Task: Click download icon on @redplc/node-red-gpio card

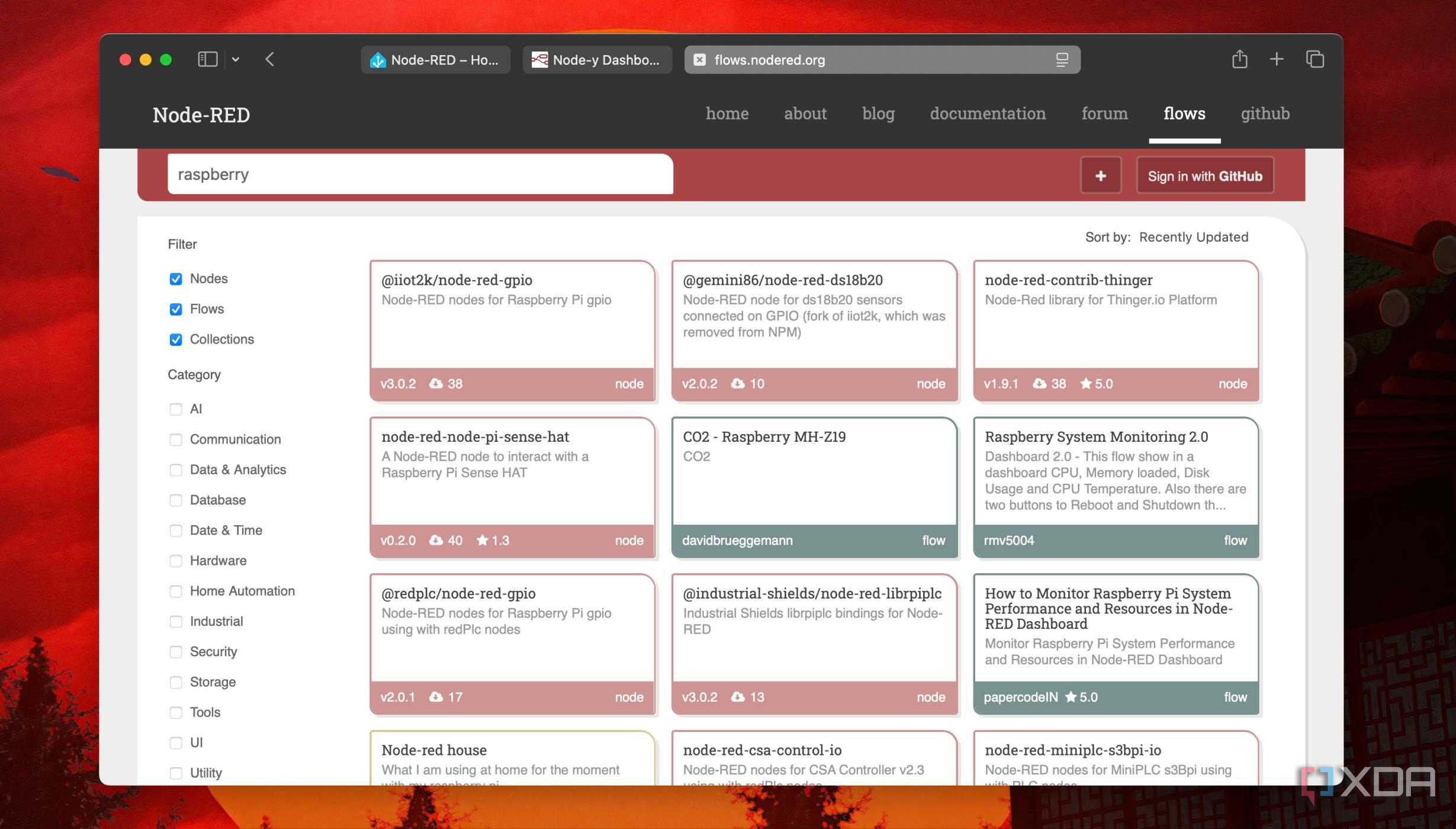Action: pyautogui.click(x=436, y=697)
